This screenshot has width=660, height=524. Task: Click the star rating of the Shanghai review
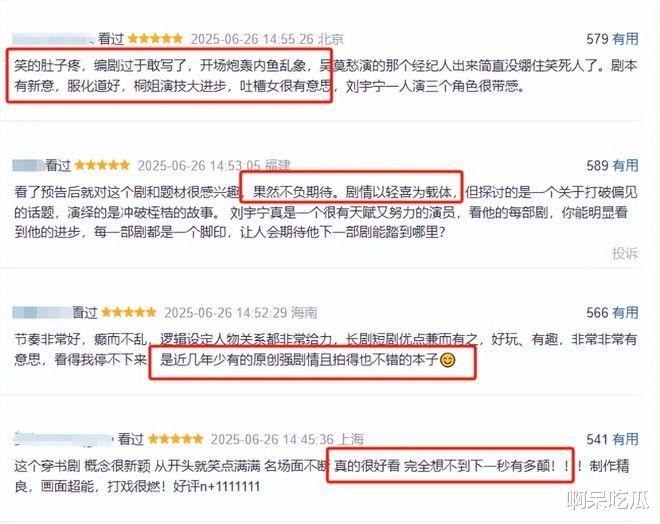176,439
